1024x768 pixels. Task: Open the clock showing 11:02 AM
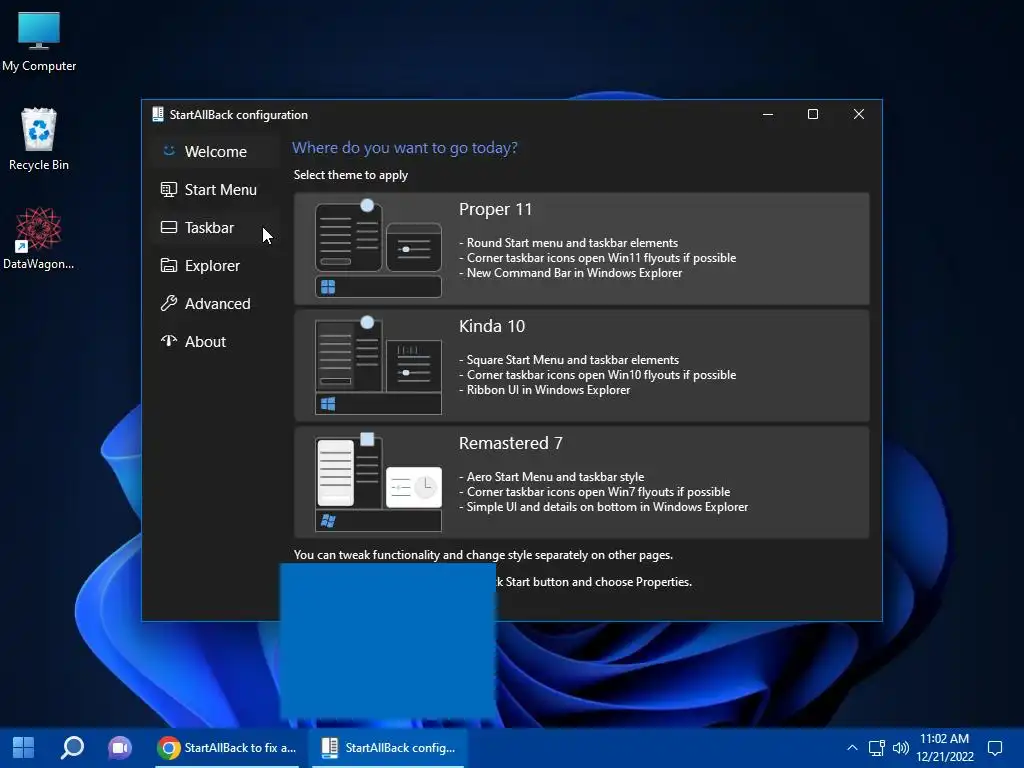944,748
